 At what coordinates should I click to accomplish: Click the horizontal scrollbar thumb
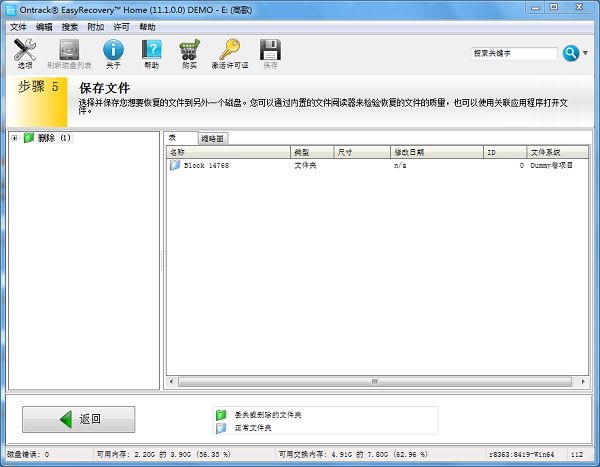tap(375, 382)
